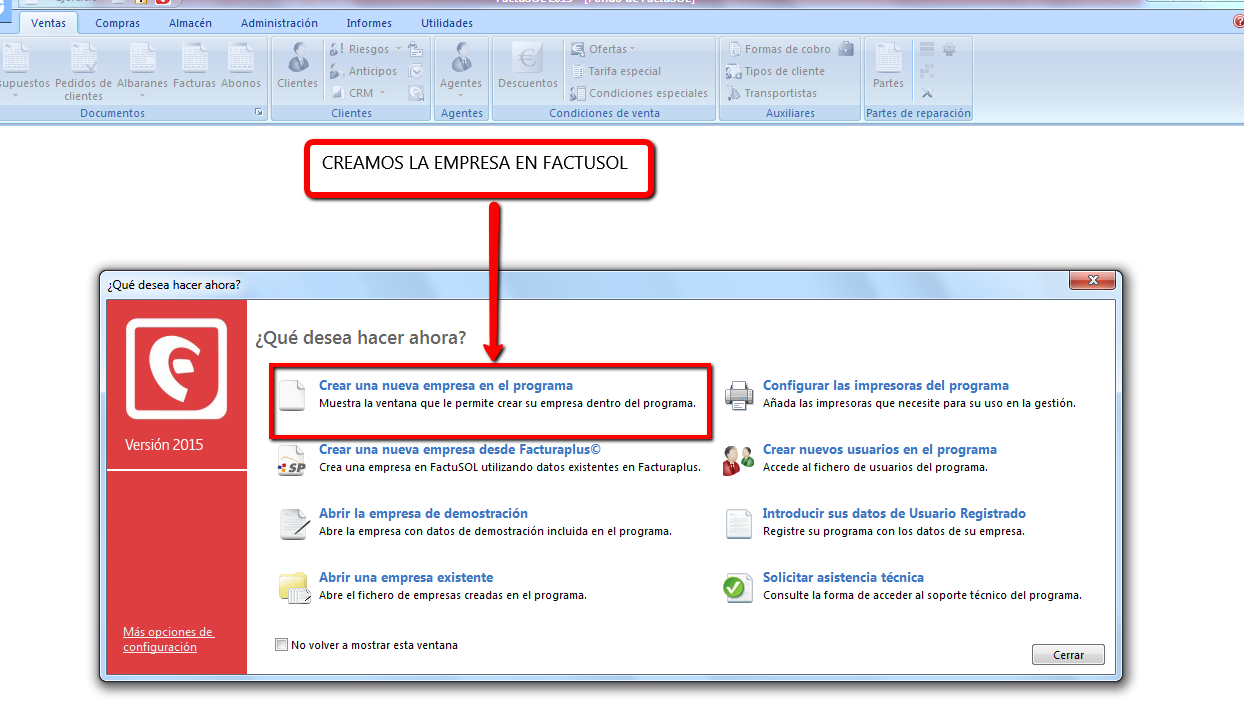Open Condiciones especiales in the ribbon

[x=639, y=93]
